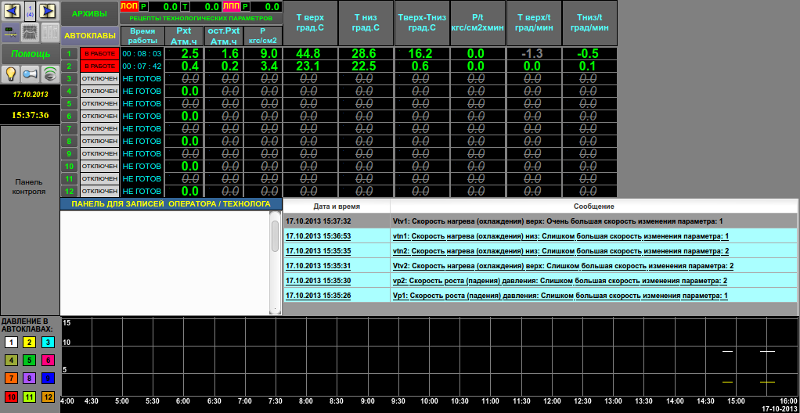The width and height of the screenshot is (800, 413).
Task: Click Сообщение column header
Action: tap(593, 206)
